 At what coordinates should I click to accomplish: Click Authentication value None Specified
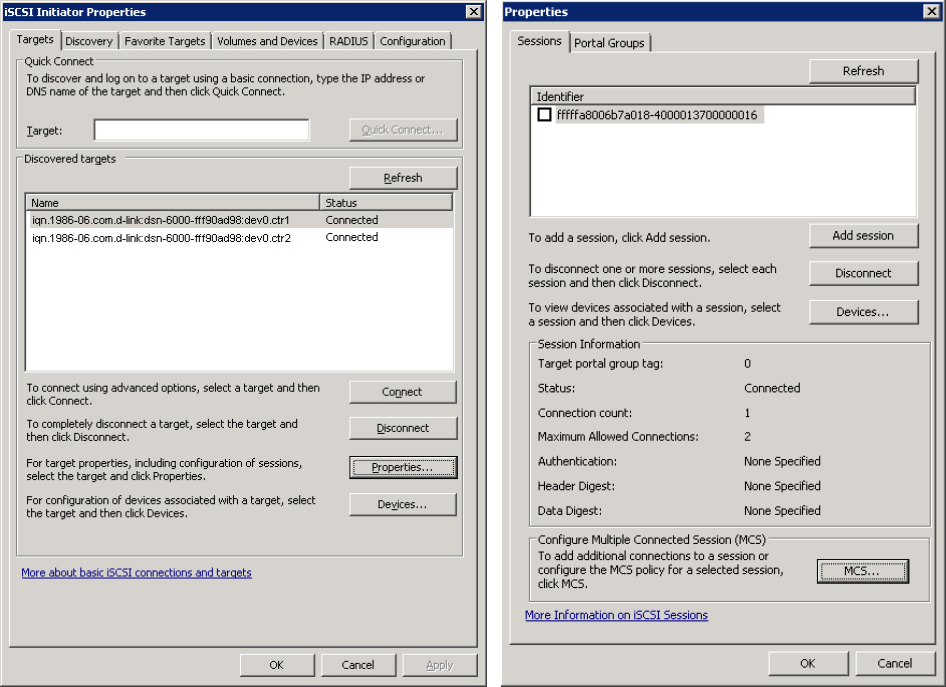click(x=782, y=461)
